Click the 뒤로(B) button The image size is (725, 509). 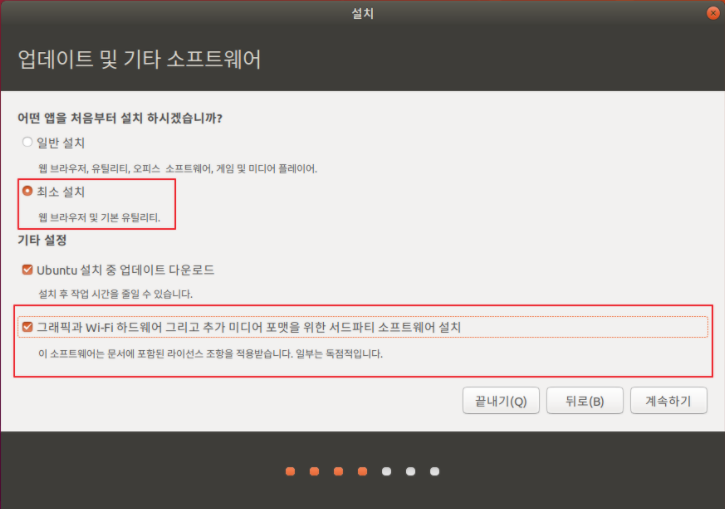pos(584,401)
